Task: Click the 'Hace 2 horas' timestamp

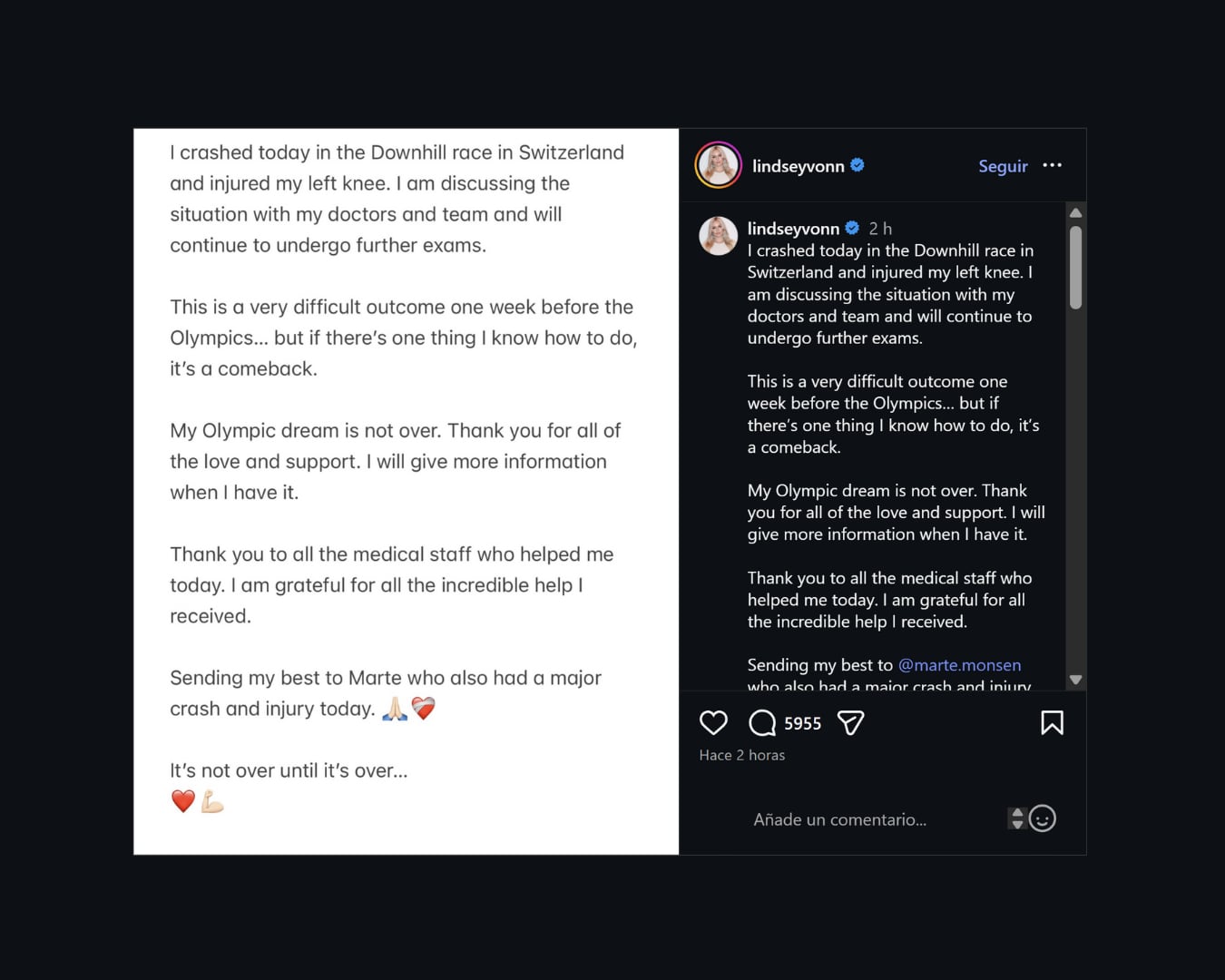Action: coord(741,754)
